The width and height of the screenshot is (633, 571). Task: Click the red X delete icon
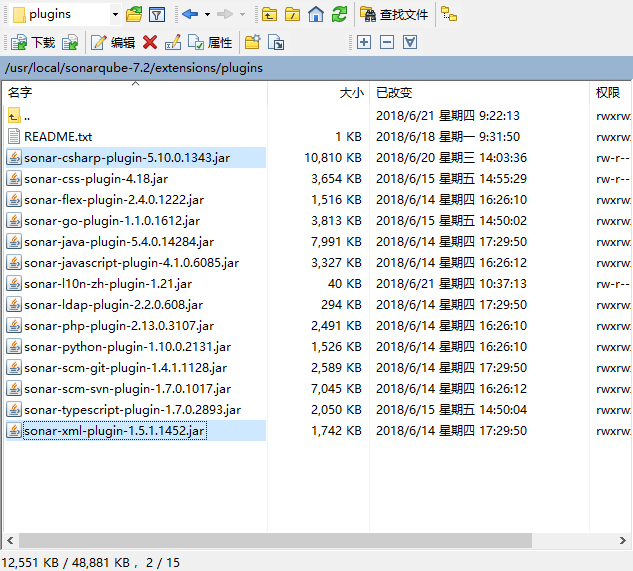(150, 42)
